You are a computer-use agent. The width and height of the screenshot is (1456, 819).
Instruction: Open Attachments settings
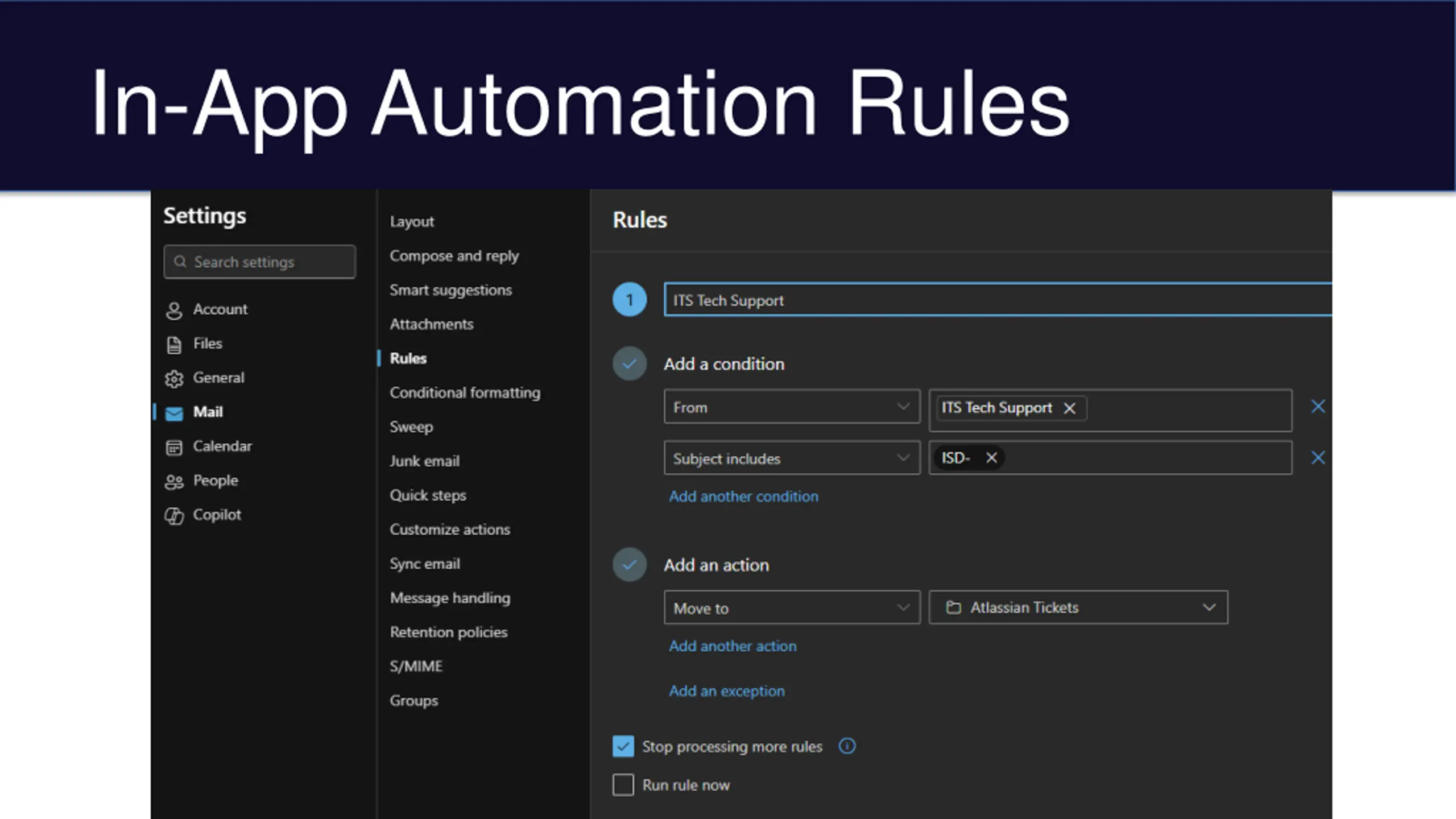(x=432, y=324)
